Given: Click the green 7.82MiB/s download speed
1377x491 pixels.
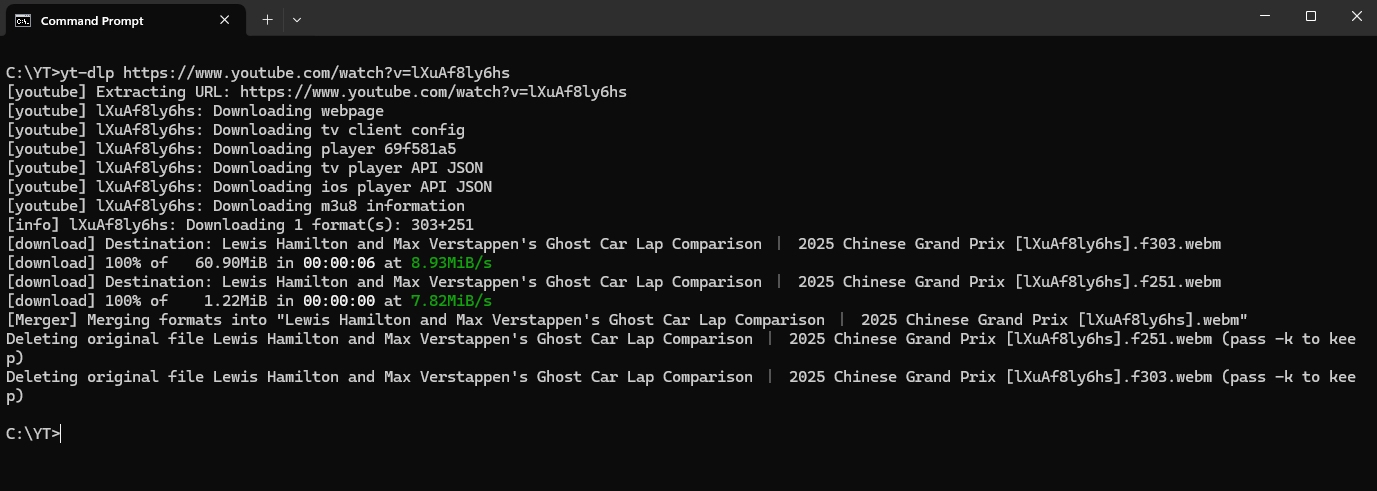Looking at the screenshot, I should click(451, 301).
